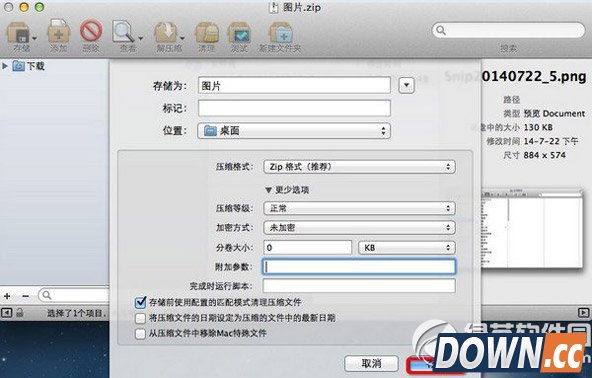Screen dimensions: 592x378
Task: Focus the toolbar search field
Action: coord(508,30)
